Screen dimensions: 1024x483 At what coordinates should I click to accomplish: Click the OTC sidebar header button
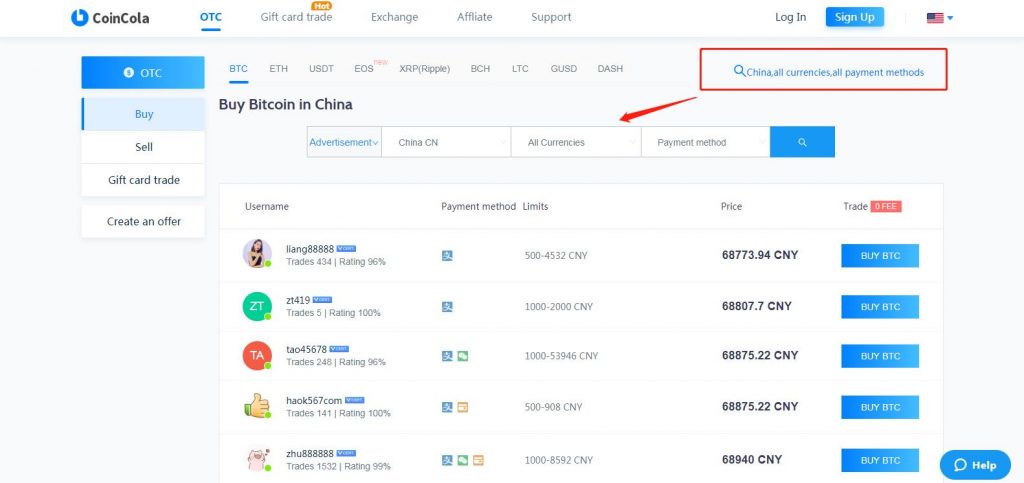point(143,72)
